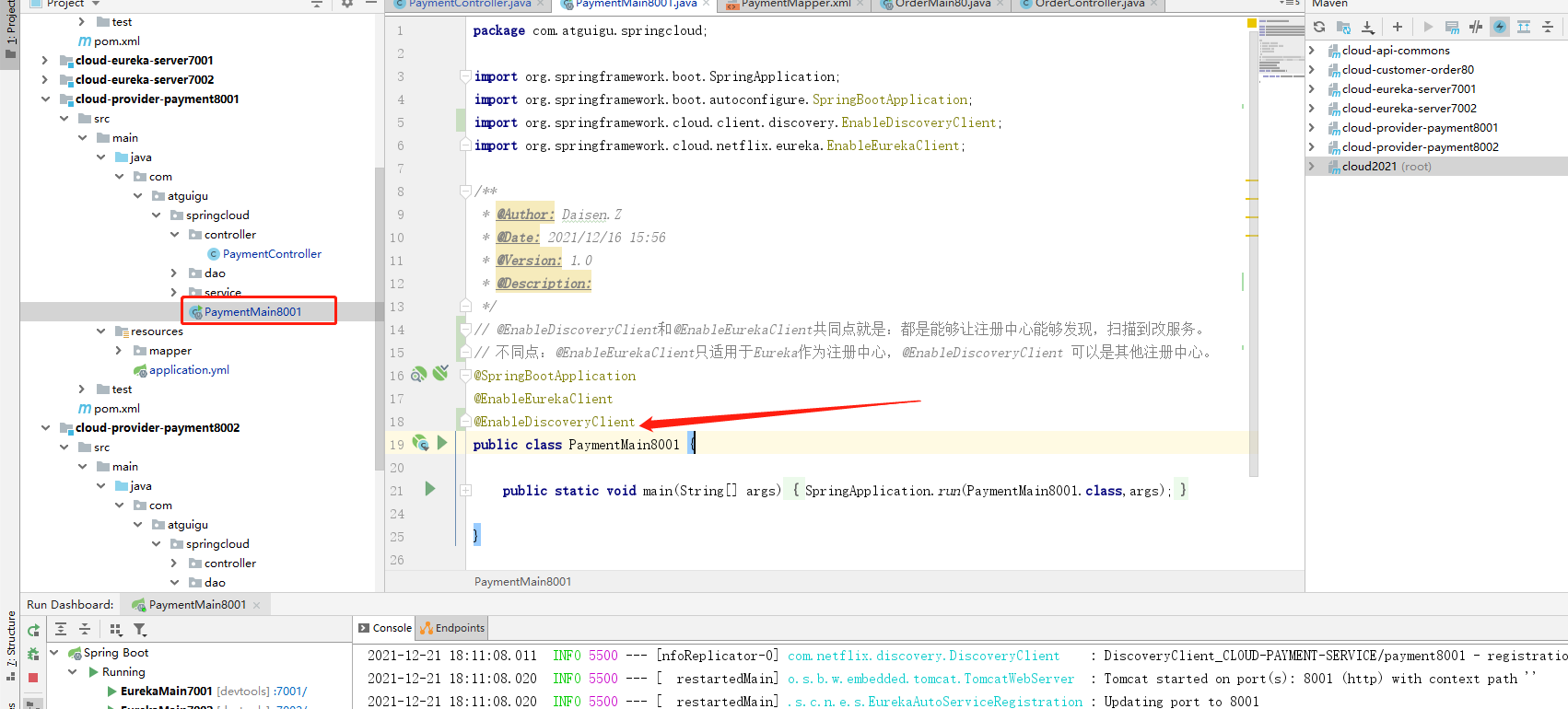1568x709 pixels.
Task: Reimport all Maven projects
Action: [1319, 27]
